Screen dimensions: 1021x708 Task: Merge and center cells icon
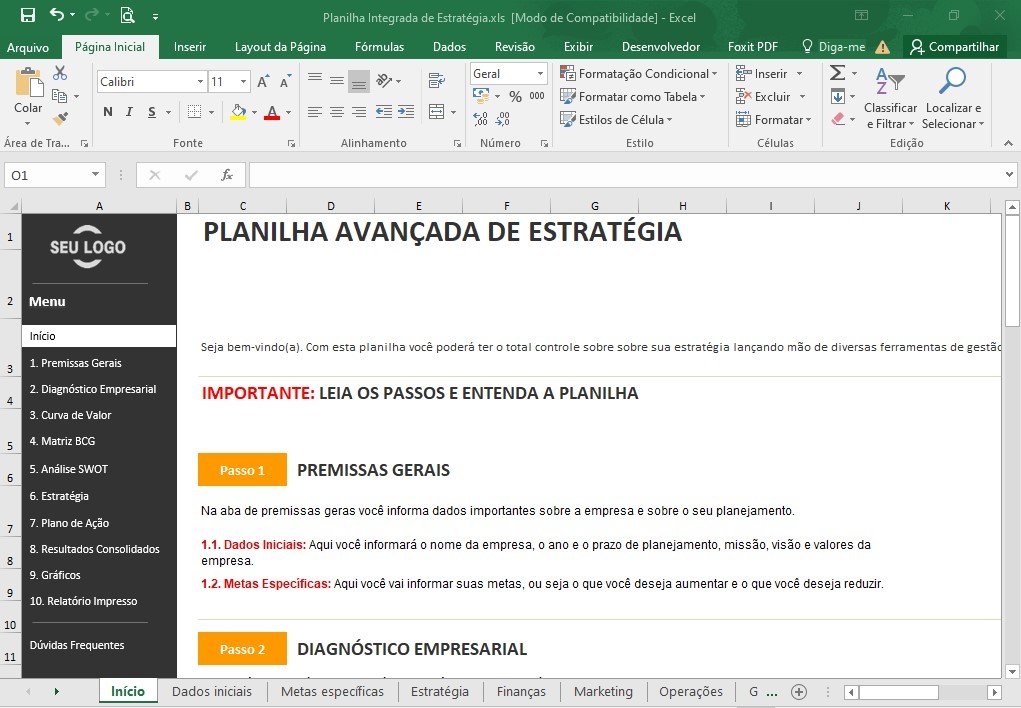click(436, 111)
